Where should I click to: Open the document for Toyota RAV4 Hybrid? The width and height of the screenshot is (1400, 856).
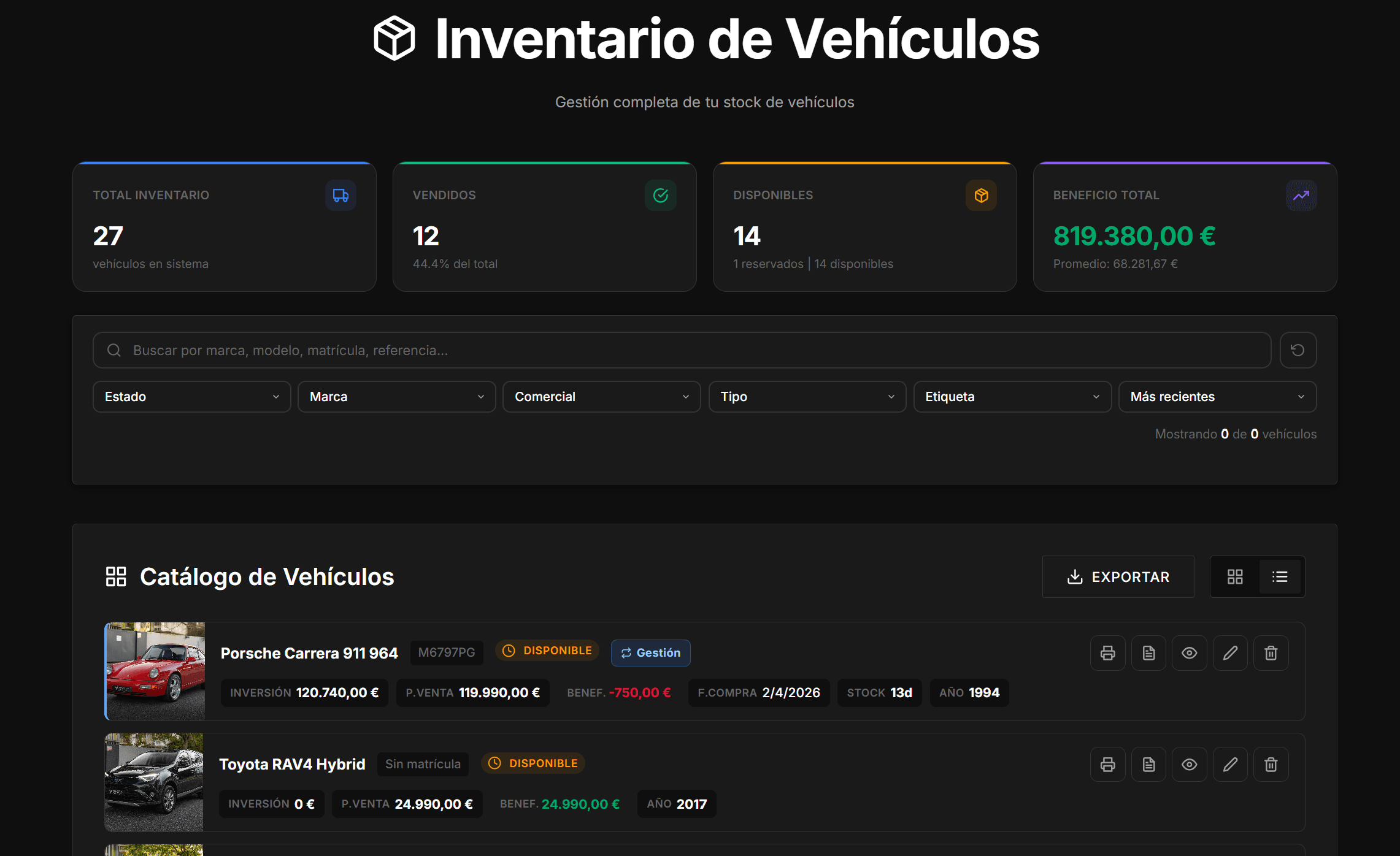click(x=1148, y=765)
